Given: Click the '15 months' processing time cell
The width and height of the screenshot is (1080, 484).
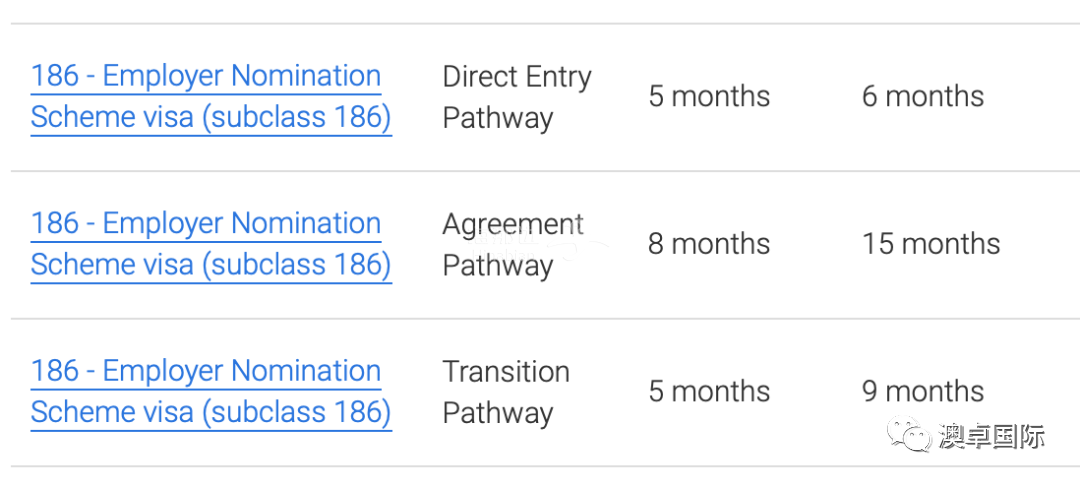Looking at the screenshot, I should (x=931, y=244).
